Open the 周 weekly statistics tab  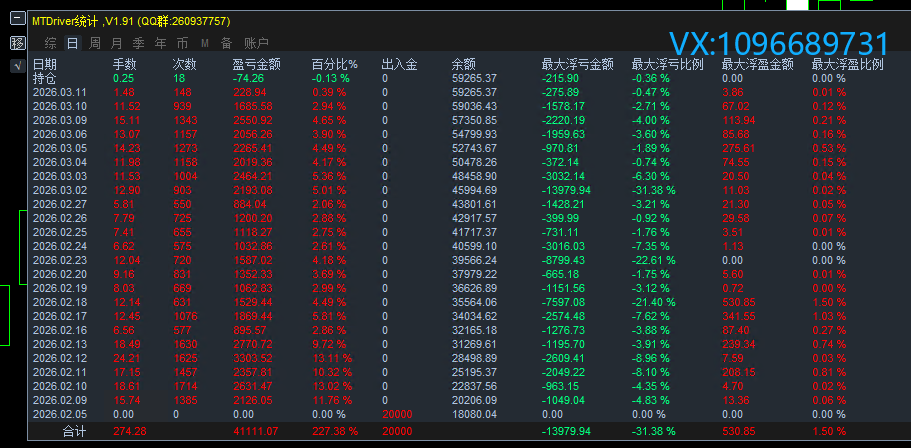coord(94,43)
